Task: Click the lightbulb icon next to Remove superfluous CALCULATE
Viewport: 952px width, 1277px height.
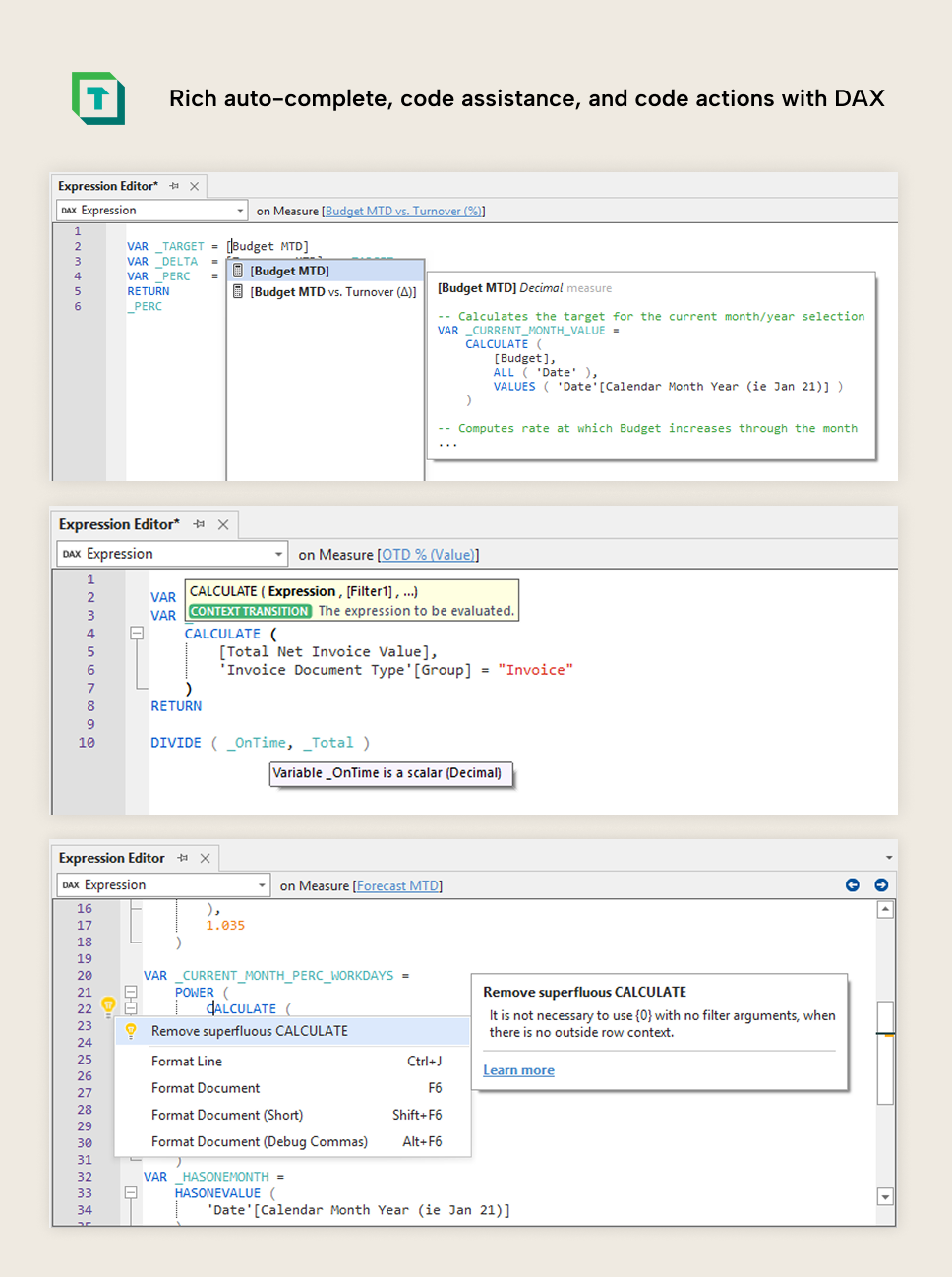Action: click(x=131, y=1029)
